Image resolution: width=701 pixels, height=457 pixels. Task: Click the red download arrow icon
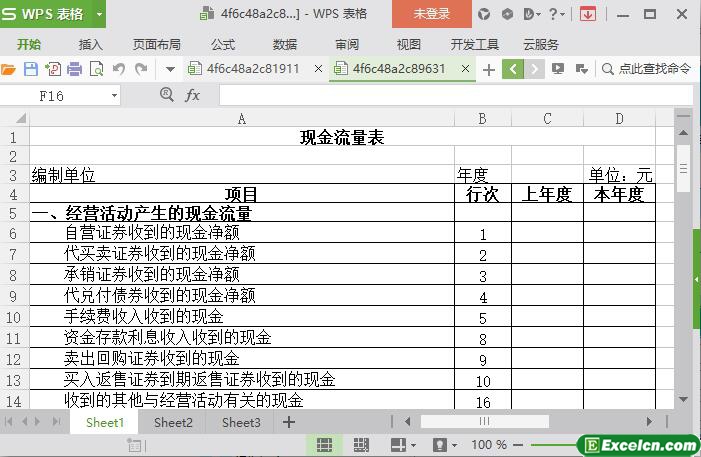tap(588, 14)
